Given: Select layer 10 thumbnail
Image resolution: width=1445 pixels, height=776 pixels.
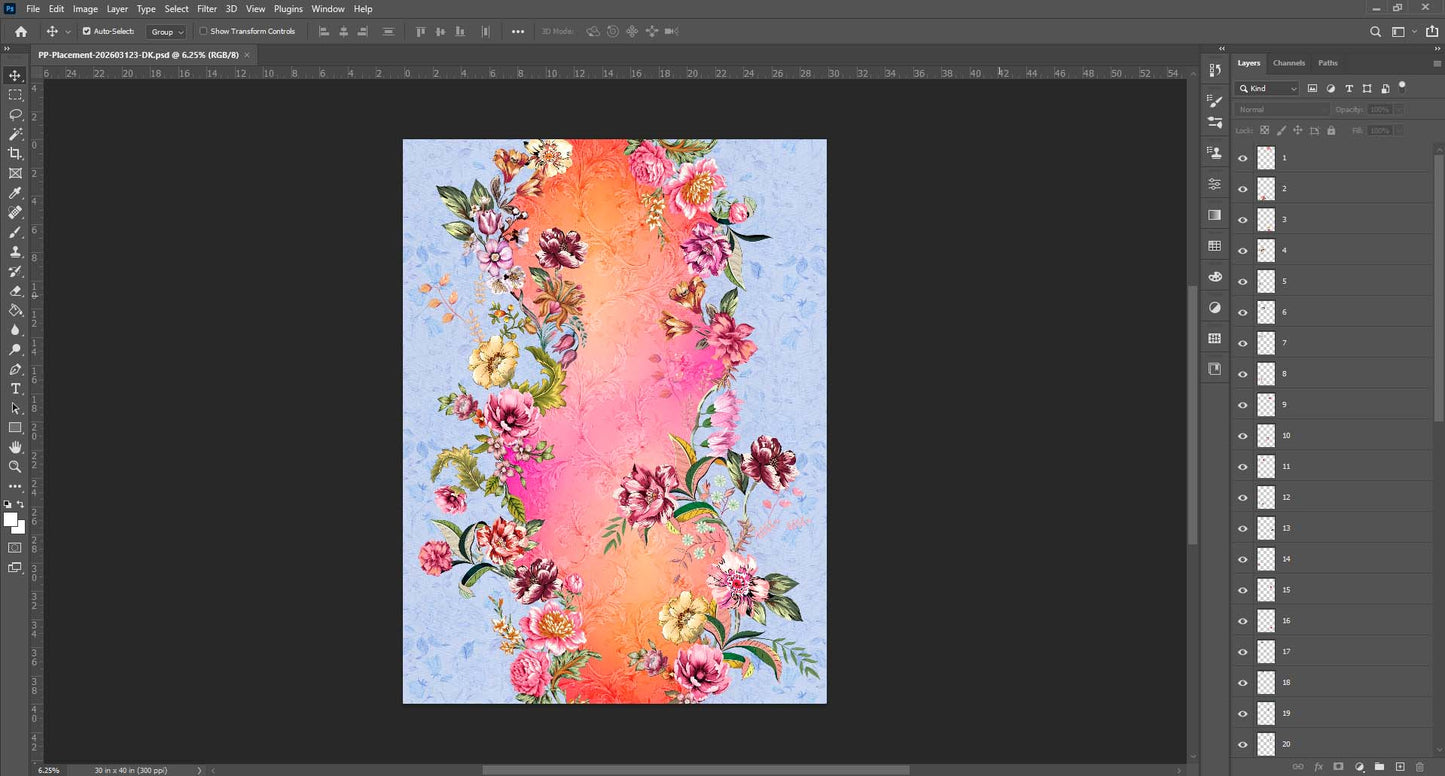Looking at the screenshot, I should [1266, 436].
